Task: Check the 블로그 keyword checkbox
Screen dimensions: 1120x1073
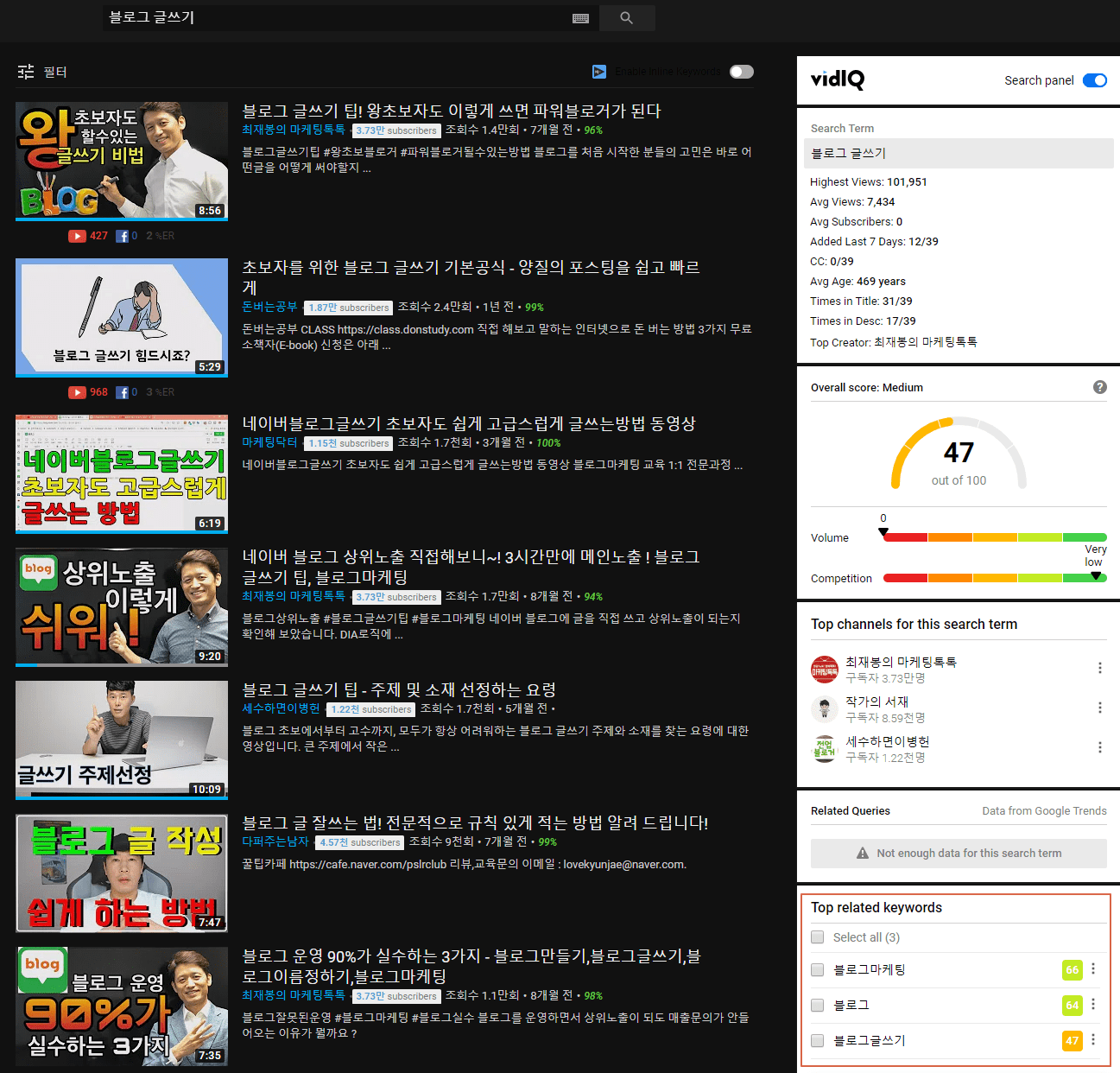Action: coord(818,1005)
